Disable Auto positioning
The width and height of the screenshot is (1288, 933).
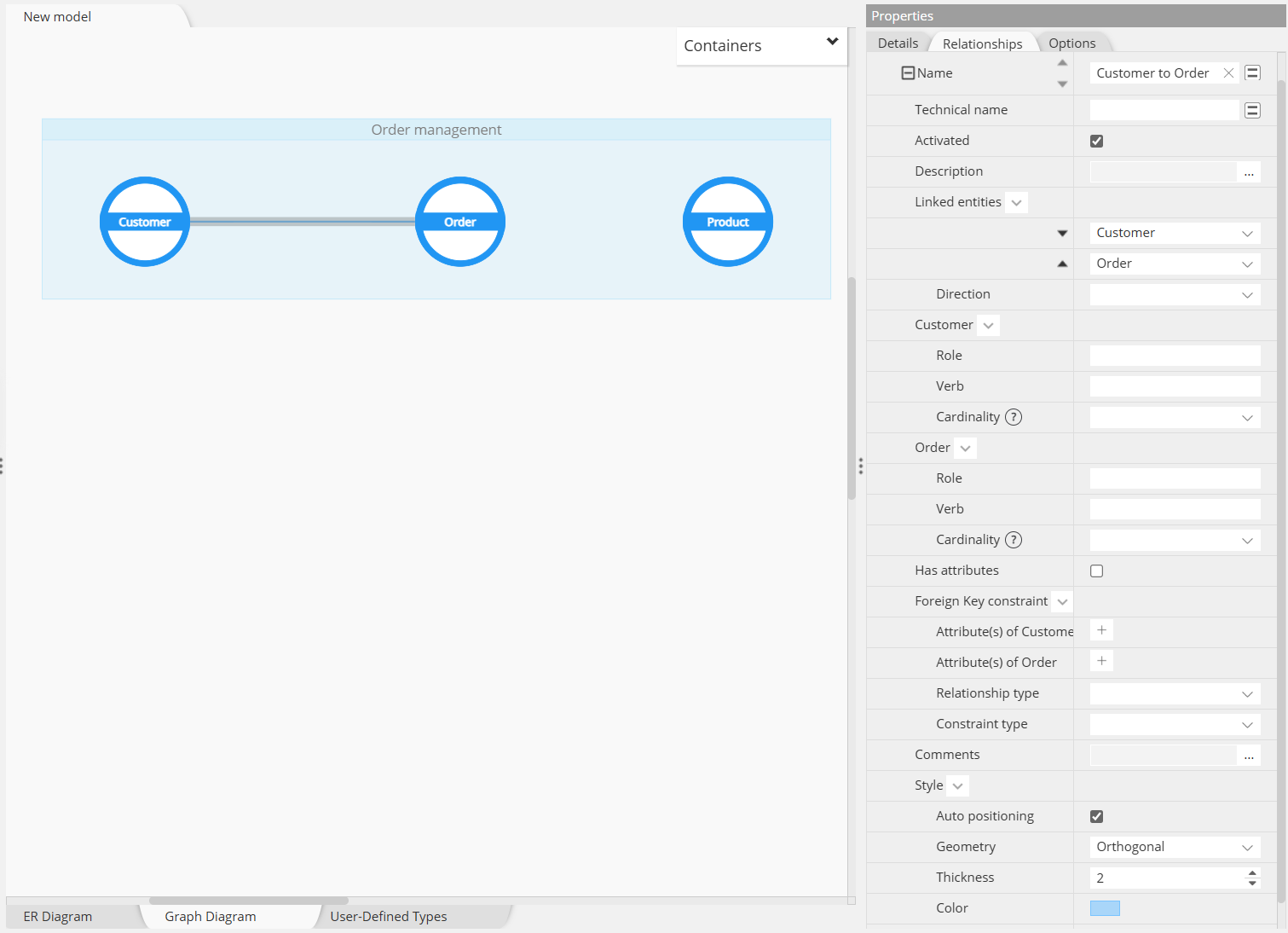(x=1096, y=816)
